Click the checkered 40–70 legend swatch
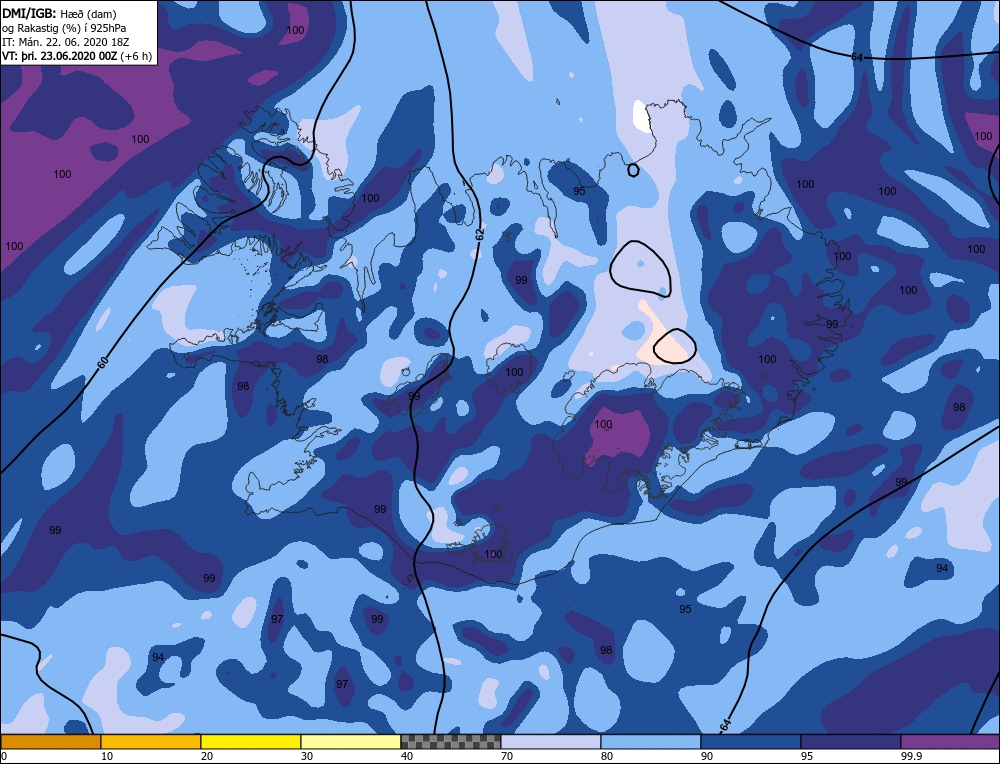The image size is (1000, 764). [451, 741]
